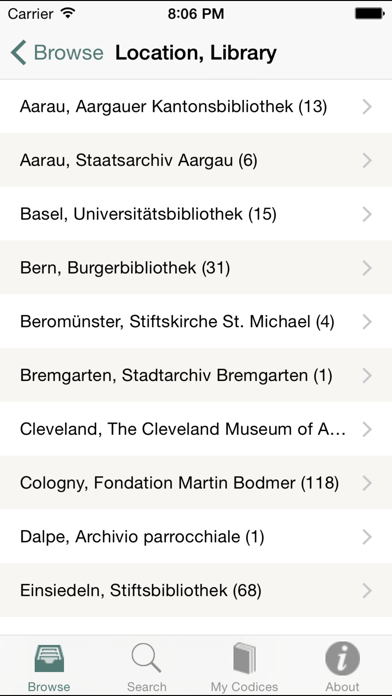Open Aarau, Staatsarchiv Aargau (6)
Viewport: 392px width, 696px height.
(x=196, y=160)
